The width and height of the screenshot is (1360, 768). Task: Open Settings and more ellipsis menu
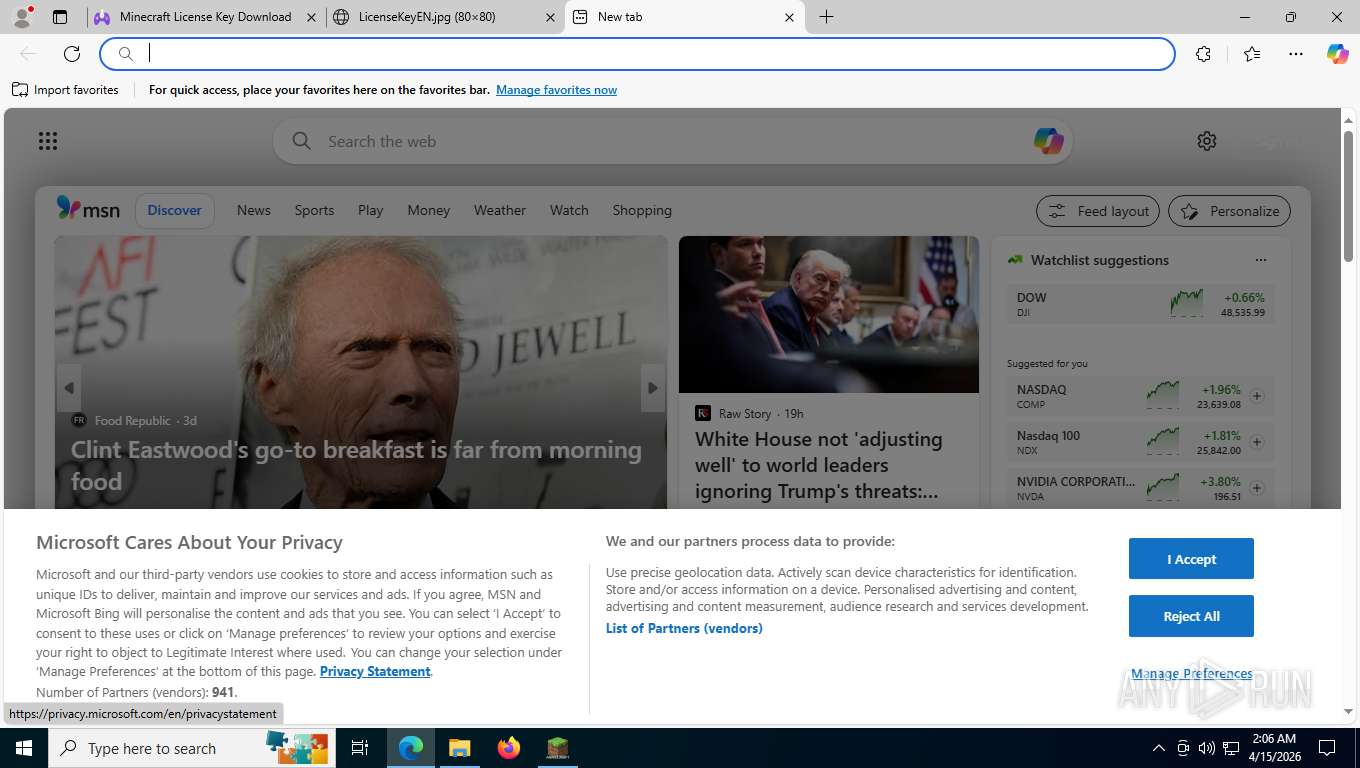click(x=1296, y=54)
